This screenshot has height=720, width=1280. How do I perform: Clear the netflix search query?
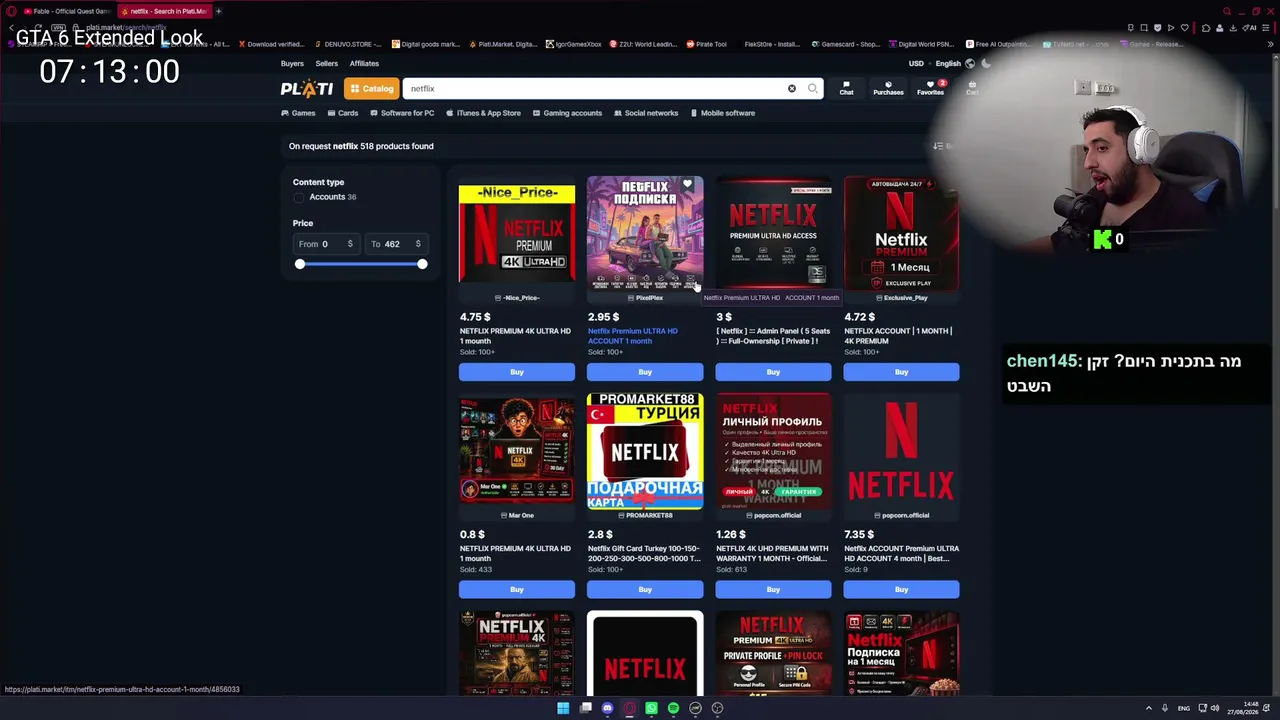(792, 89)
